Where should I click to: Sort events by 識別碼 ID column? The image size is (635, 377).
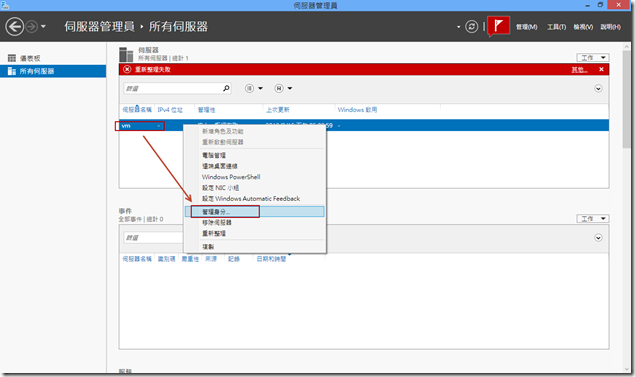click(x=166, y=259)
